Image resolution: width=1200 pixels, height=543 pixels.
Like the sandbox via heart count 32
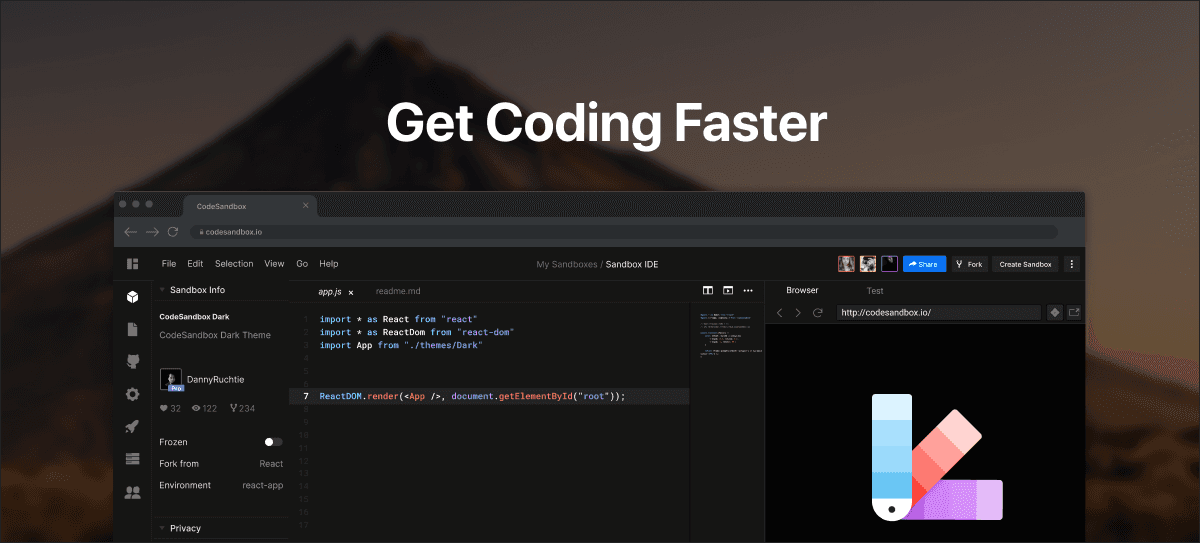[170, 408]
